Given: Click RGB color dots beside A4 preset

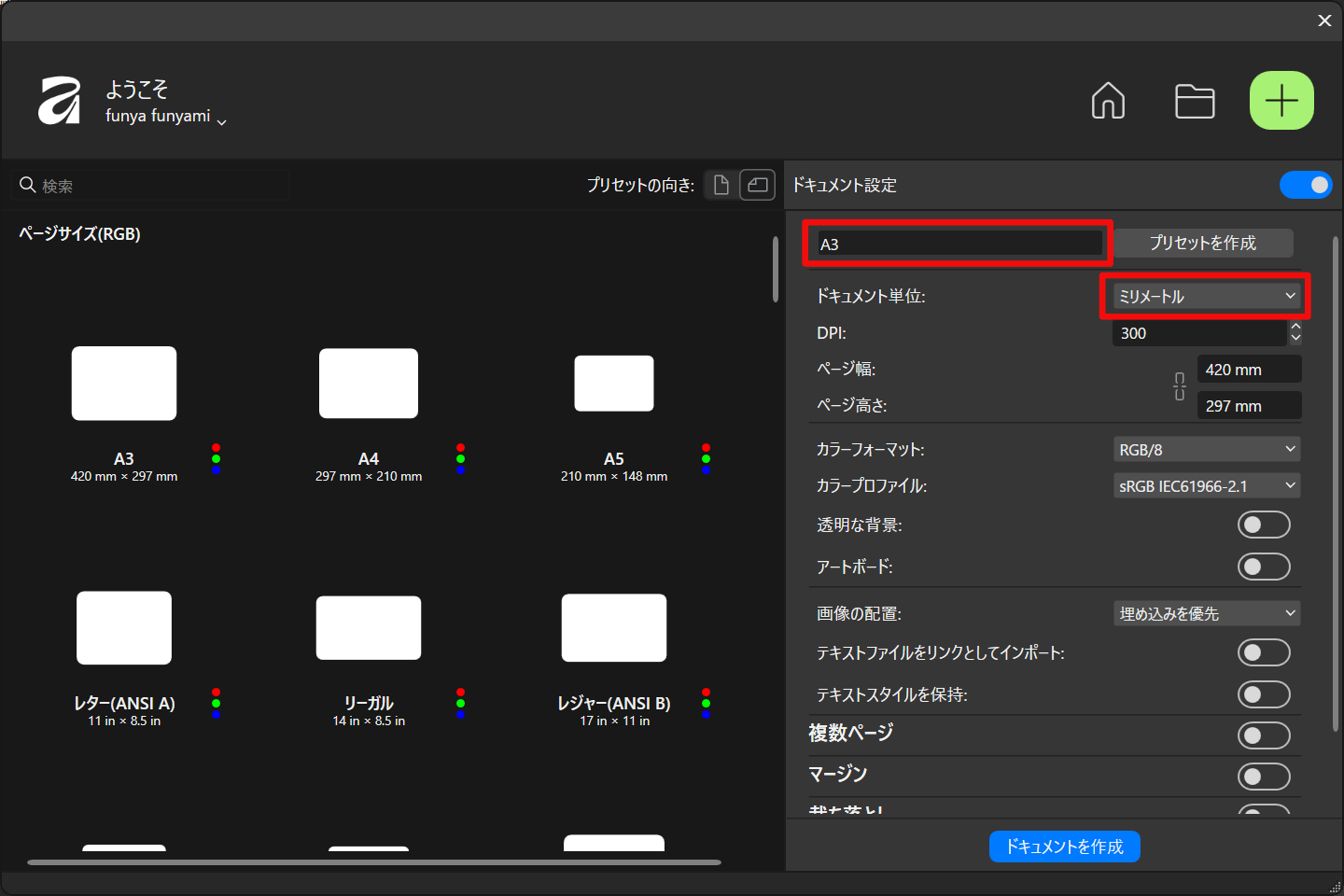Looking at the screenshot, I should (460, 458).
